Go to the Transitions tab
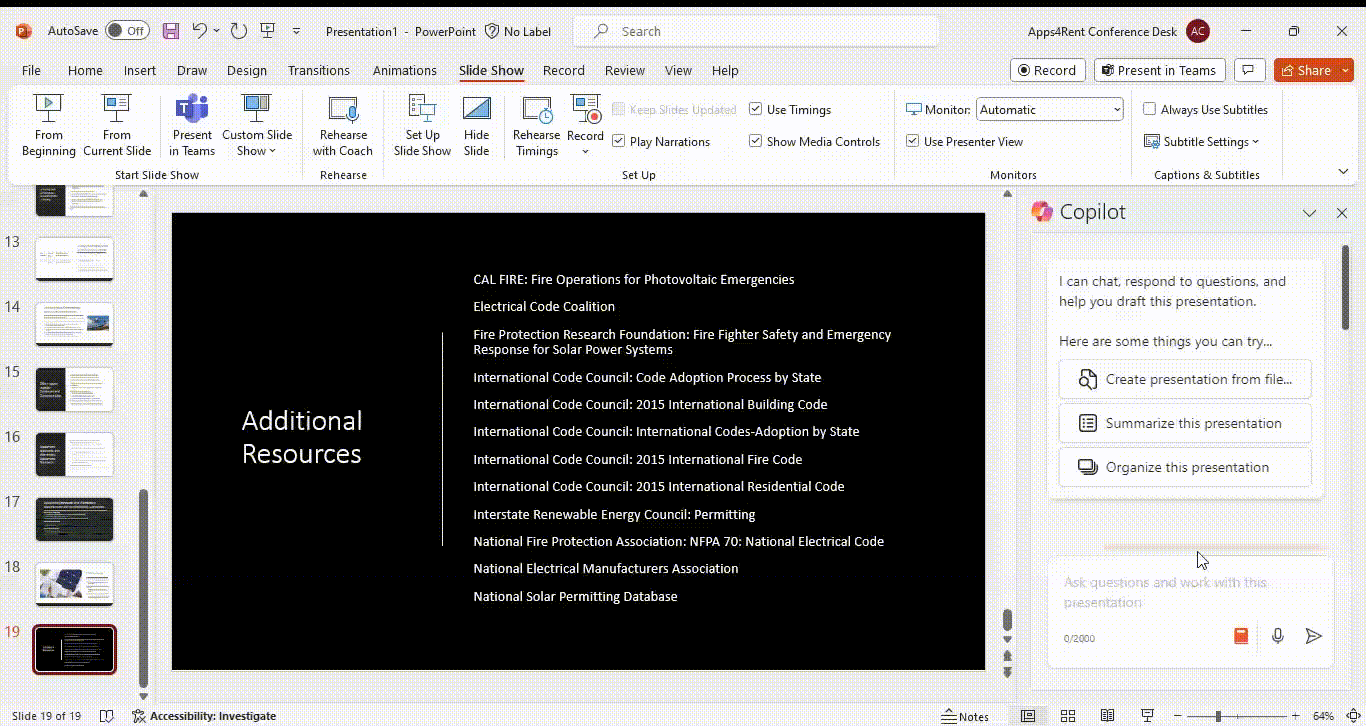Image resolution: width=1366 pixels, height=726 pixels. [319, 70]
